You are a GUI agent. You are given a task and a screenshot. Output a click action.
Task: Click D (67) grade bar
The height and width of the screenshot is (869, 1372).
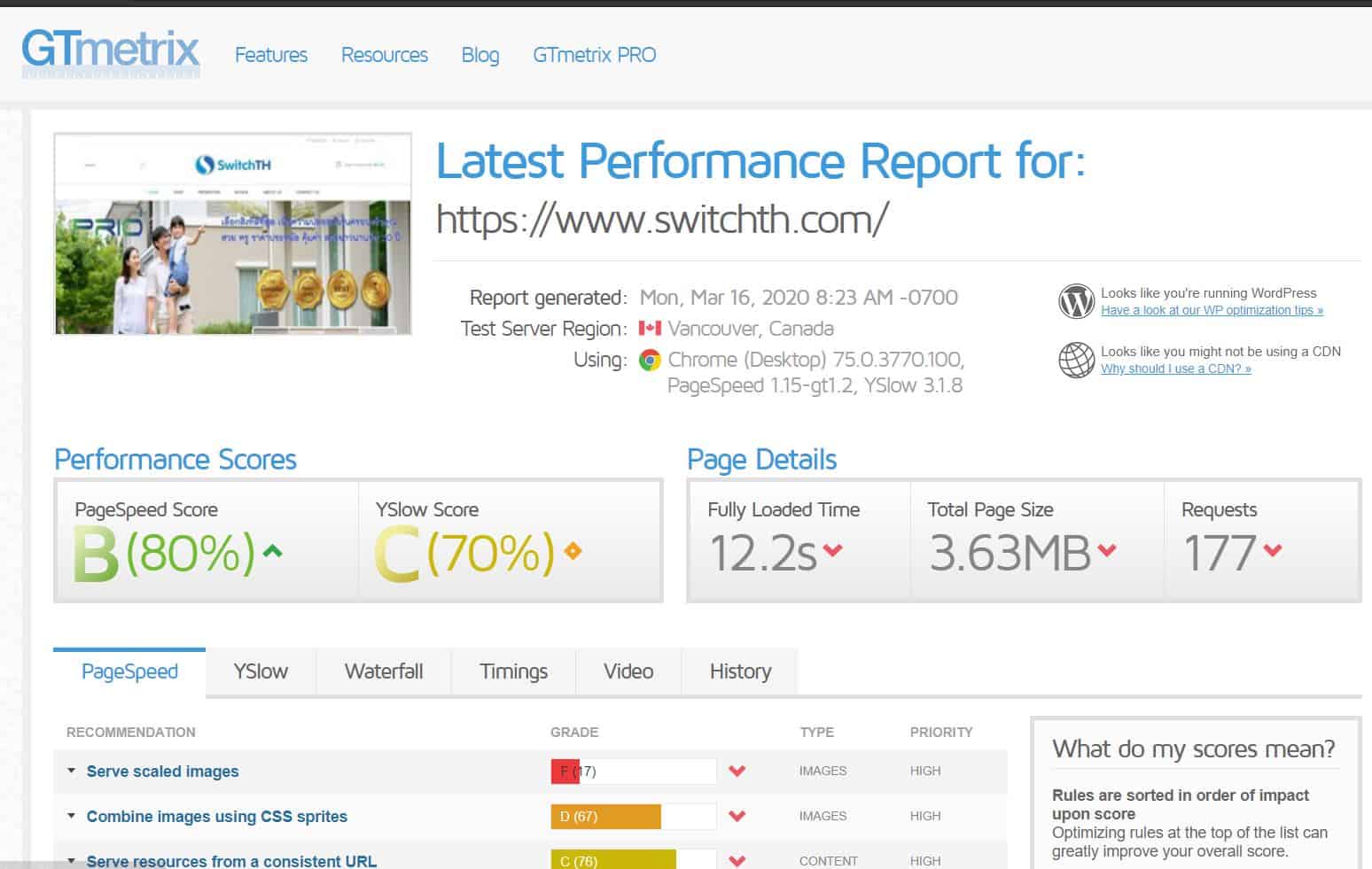coord(634,817)
